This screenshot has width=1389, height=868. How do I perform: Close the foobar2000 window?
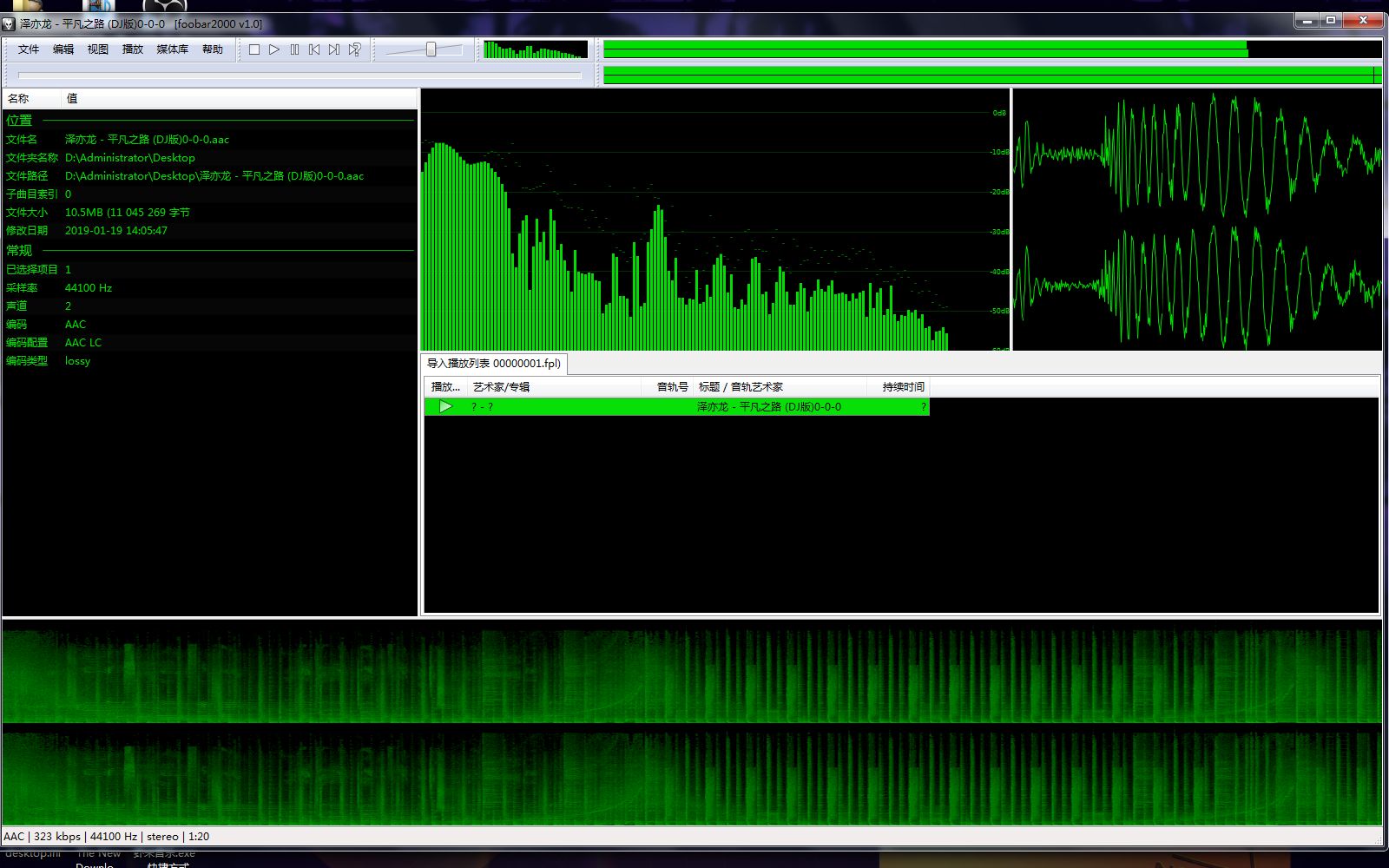(x=1364, y=21)
